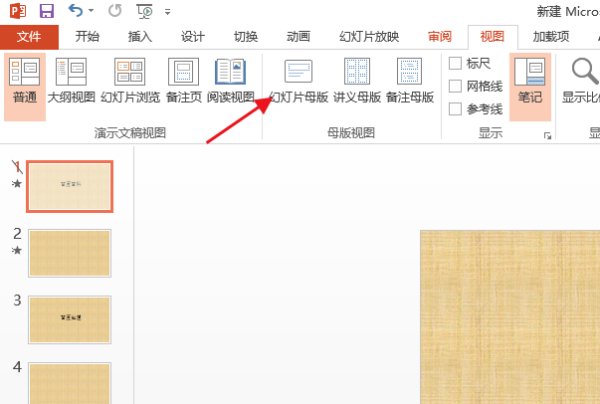Switch to 大纲视图 outline view
This screenshot has width=600, height=404.
(x=72, y=81)
